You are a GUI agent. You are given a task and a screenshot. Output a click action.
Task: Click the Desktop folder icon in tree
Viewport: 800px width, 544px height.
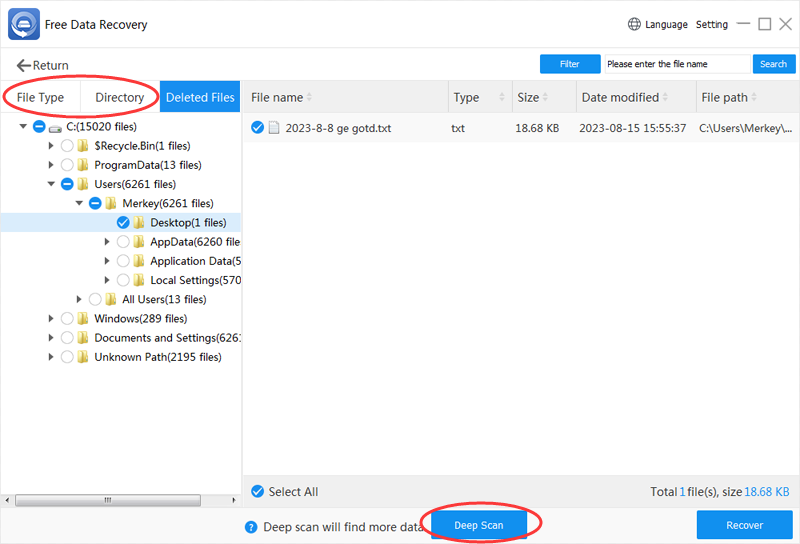[x=139, y=222]
